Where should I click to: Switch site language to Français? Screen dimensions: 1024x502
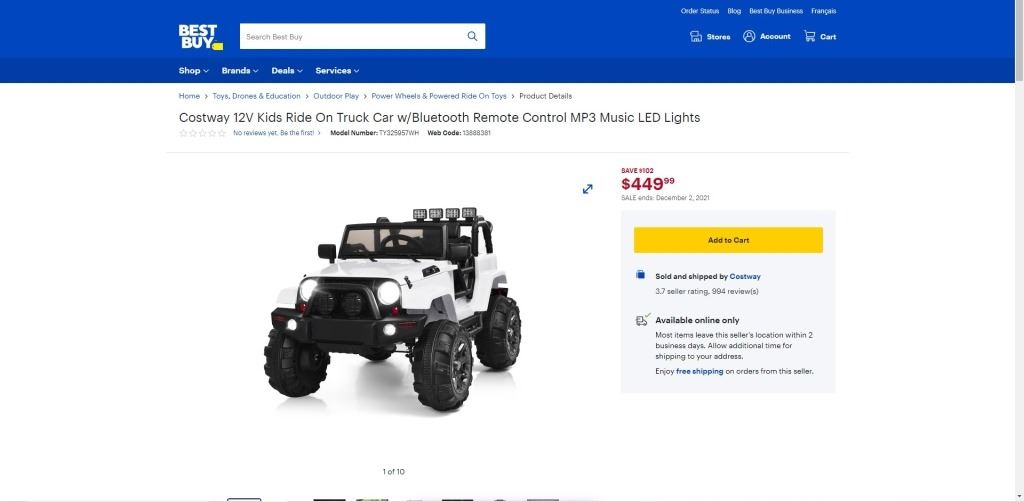pos(824,11)
